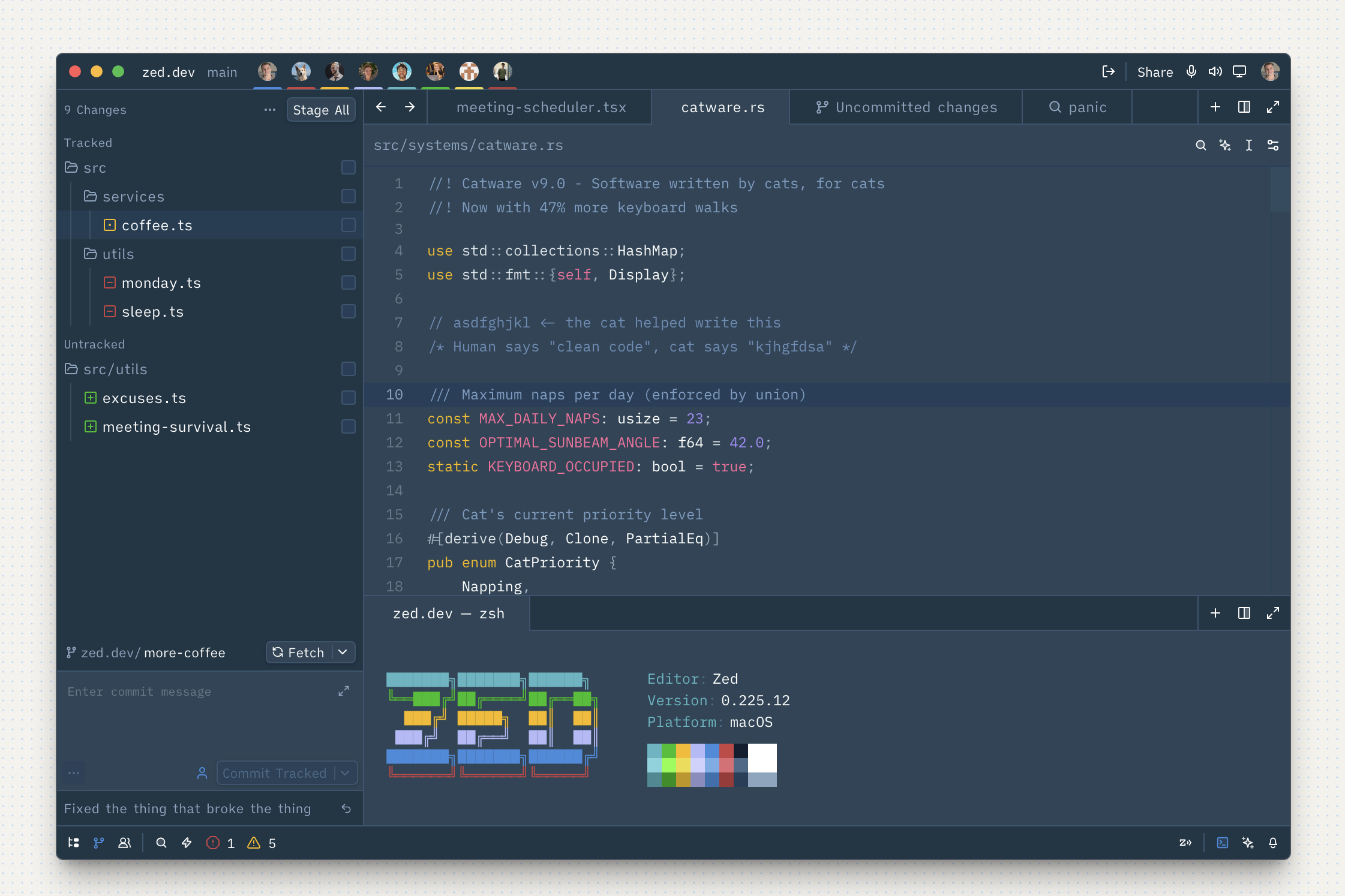Open notifications bell icon
The width and height of the screenshot is (1345, 896).
click(x=1273, y=843)
